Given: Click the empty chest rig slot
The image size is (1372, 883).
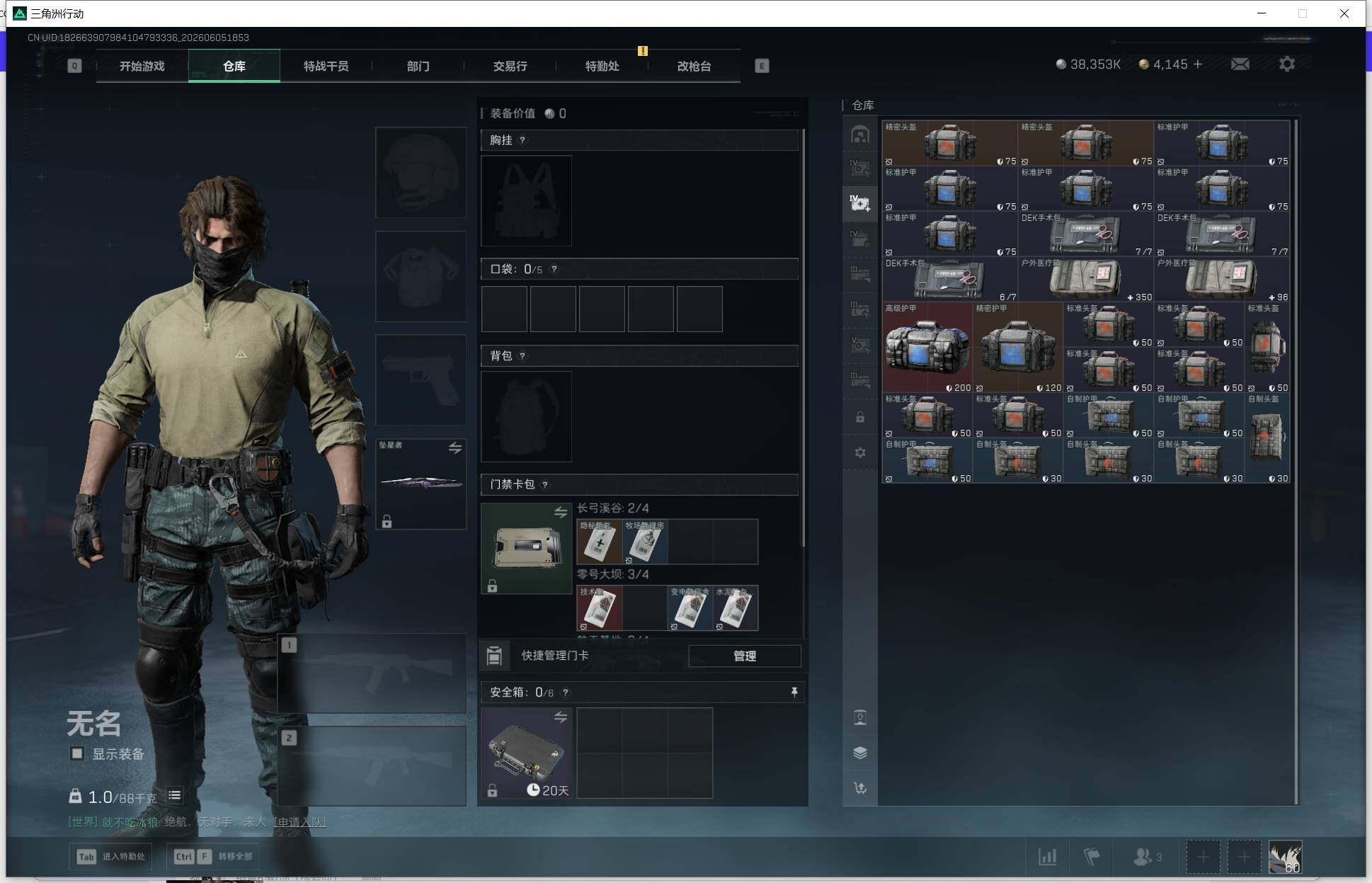Looking at the screenshot, I should (x=526, y=201).
